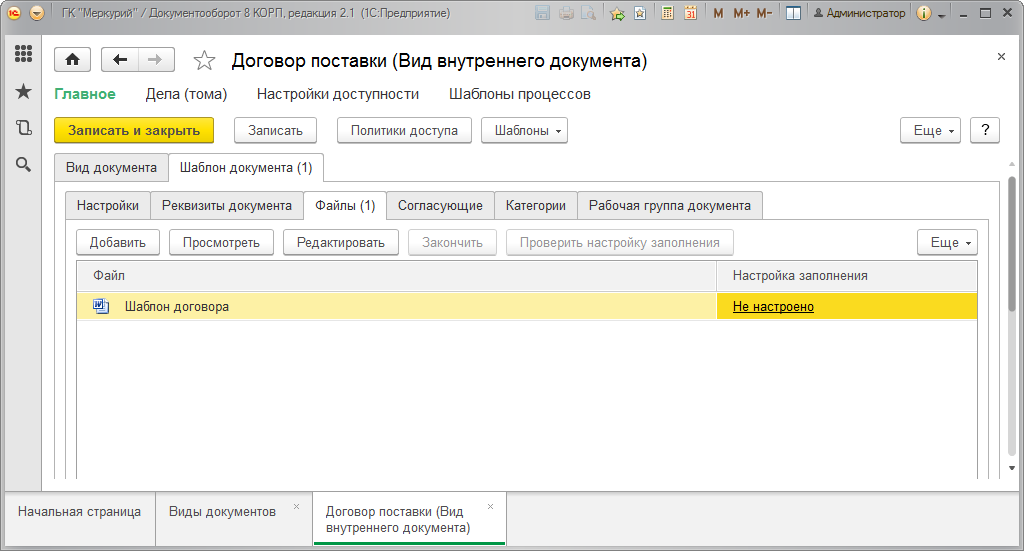Click Записать и закрыть button

click(x=134, y=131)
